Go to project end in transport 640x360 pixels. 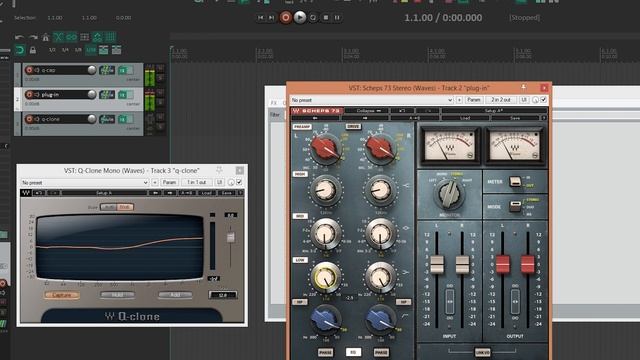pyautogui.click(x=271, y=18)
